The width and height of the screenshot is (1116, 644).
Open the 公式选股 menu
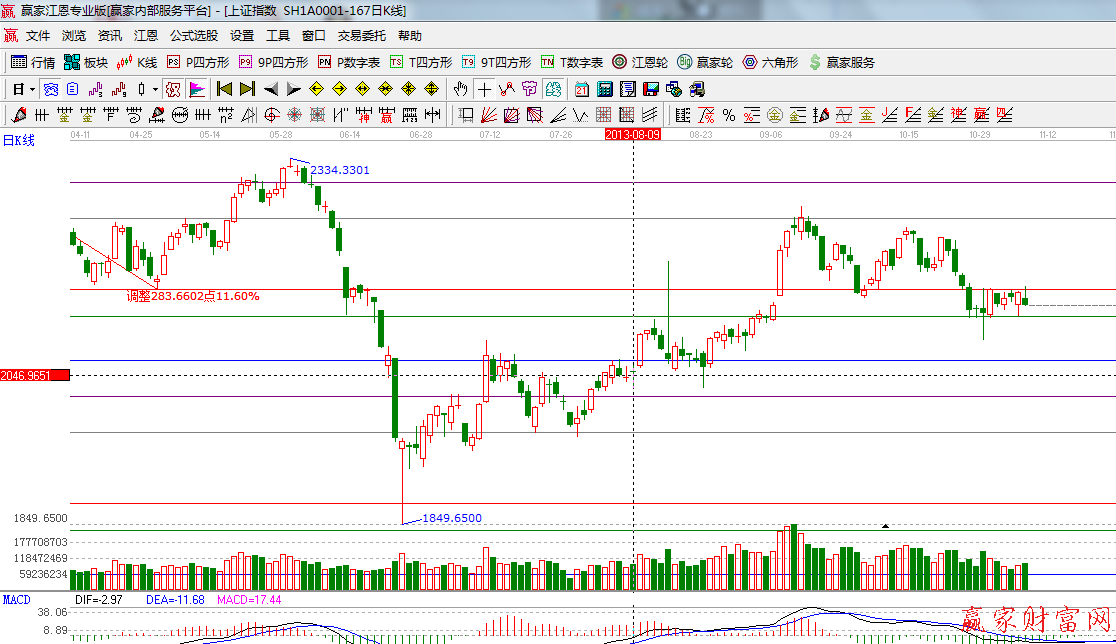click(193, 36)
